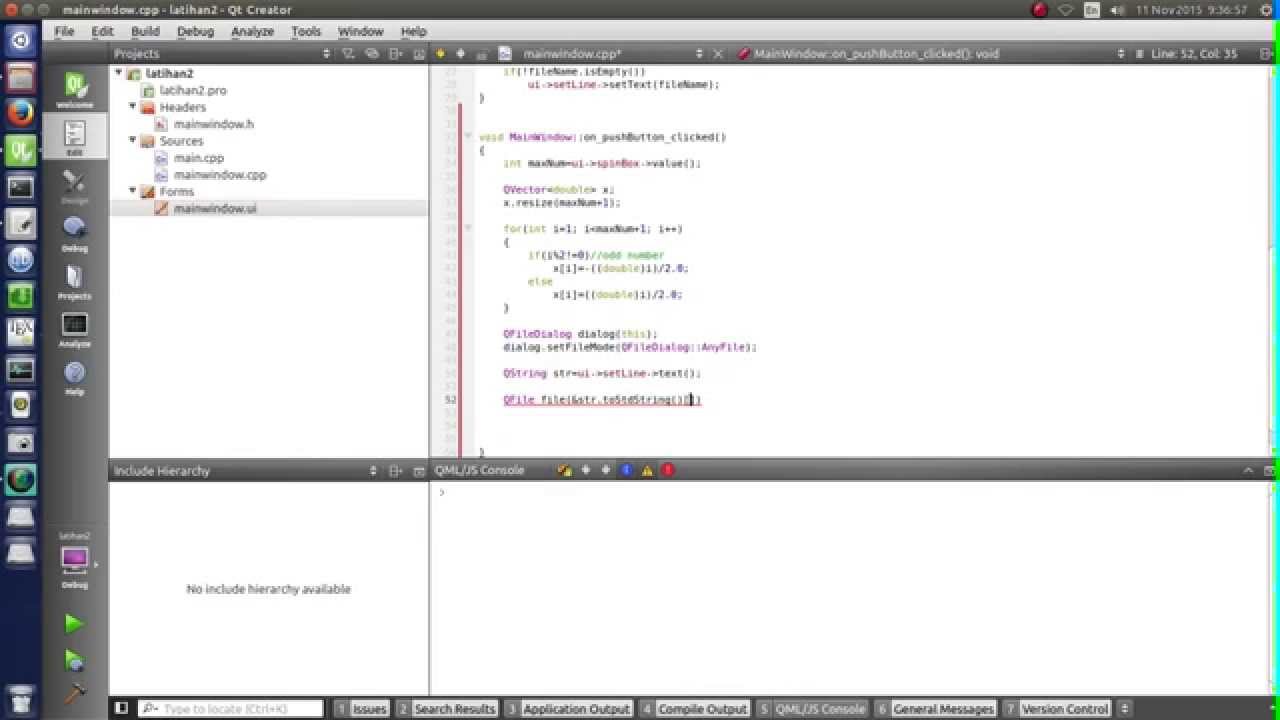Open the Analyze mode
The width and height of the screenshot is (1280, 720).
click(75, 330)
